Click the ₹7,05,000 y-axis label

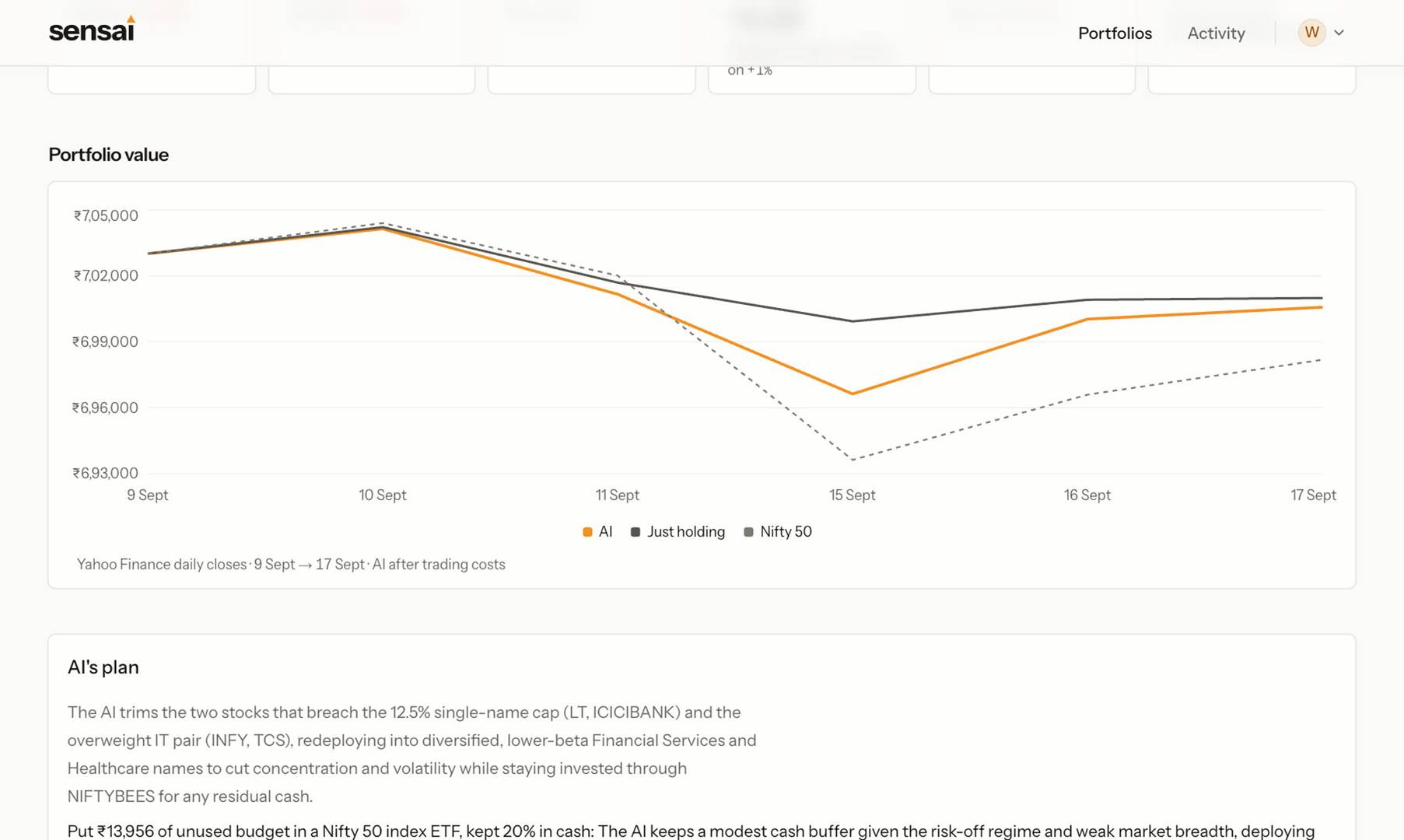pos(106,215)
